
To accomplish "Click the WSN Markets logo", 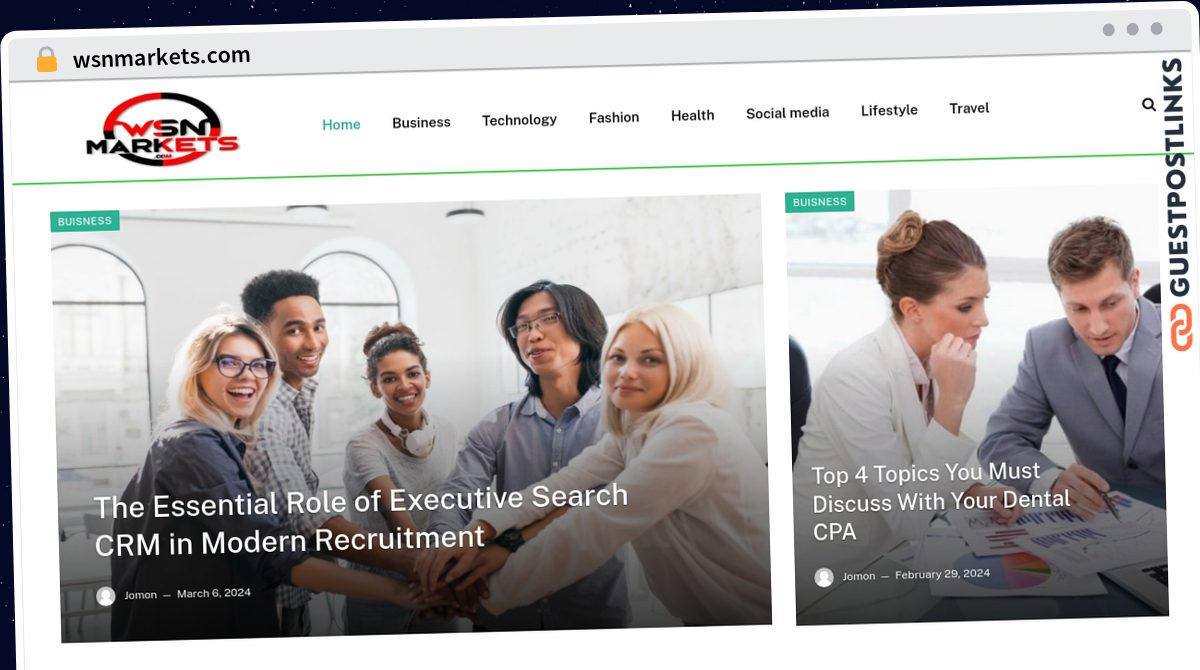I will point(162,130).
